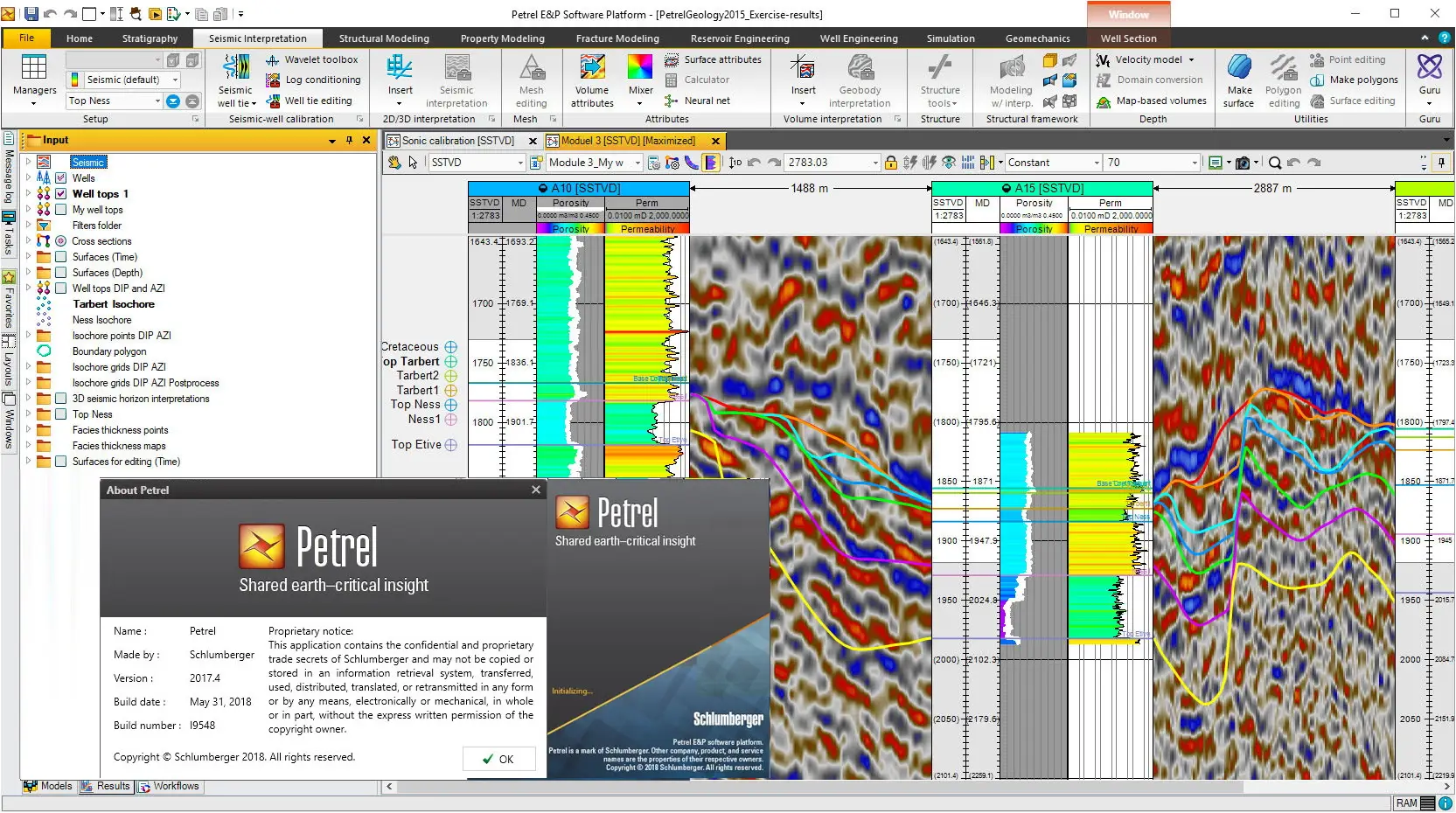Enable the Surfaces (Depth) checkbox
The image size is (1456, 813).
61,273
